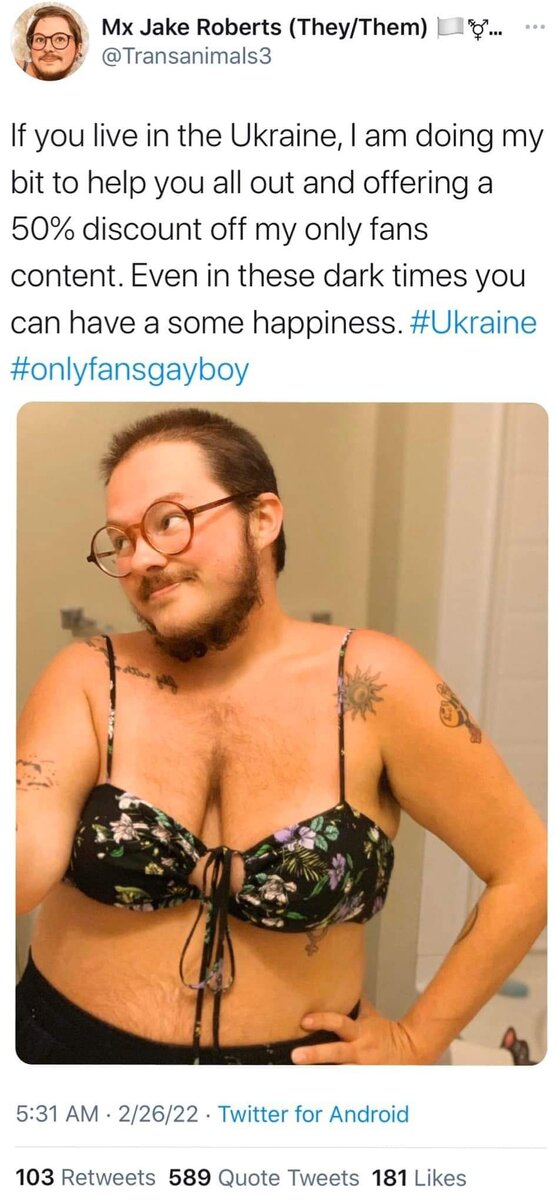This screenshot has width=557, height=1200.
Task: Open the Twitter for Android source link
Action: coord(313,1114)
